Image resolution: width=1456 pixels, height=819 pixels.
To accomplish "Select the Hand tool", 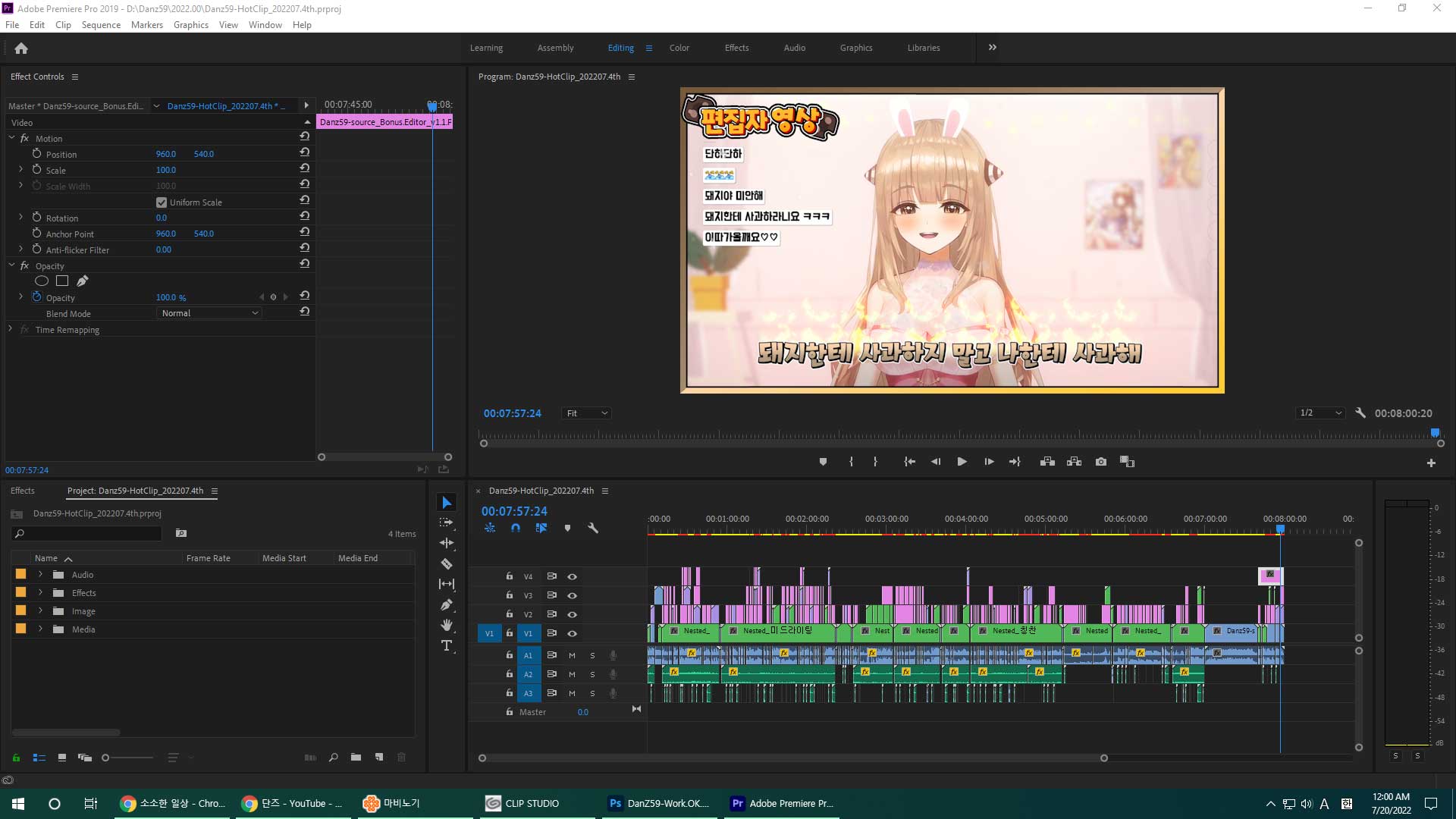I will pos(447,625).
